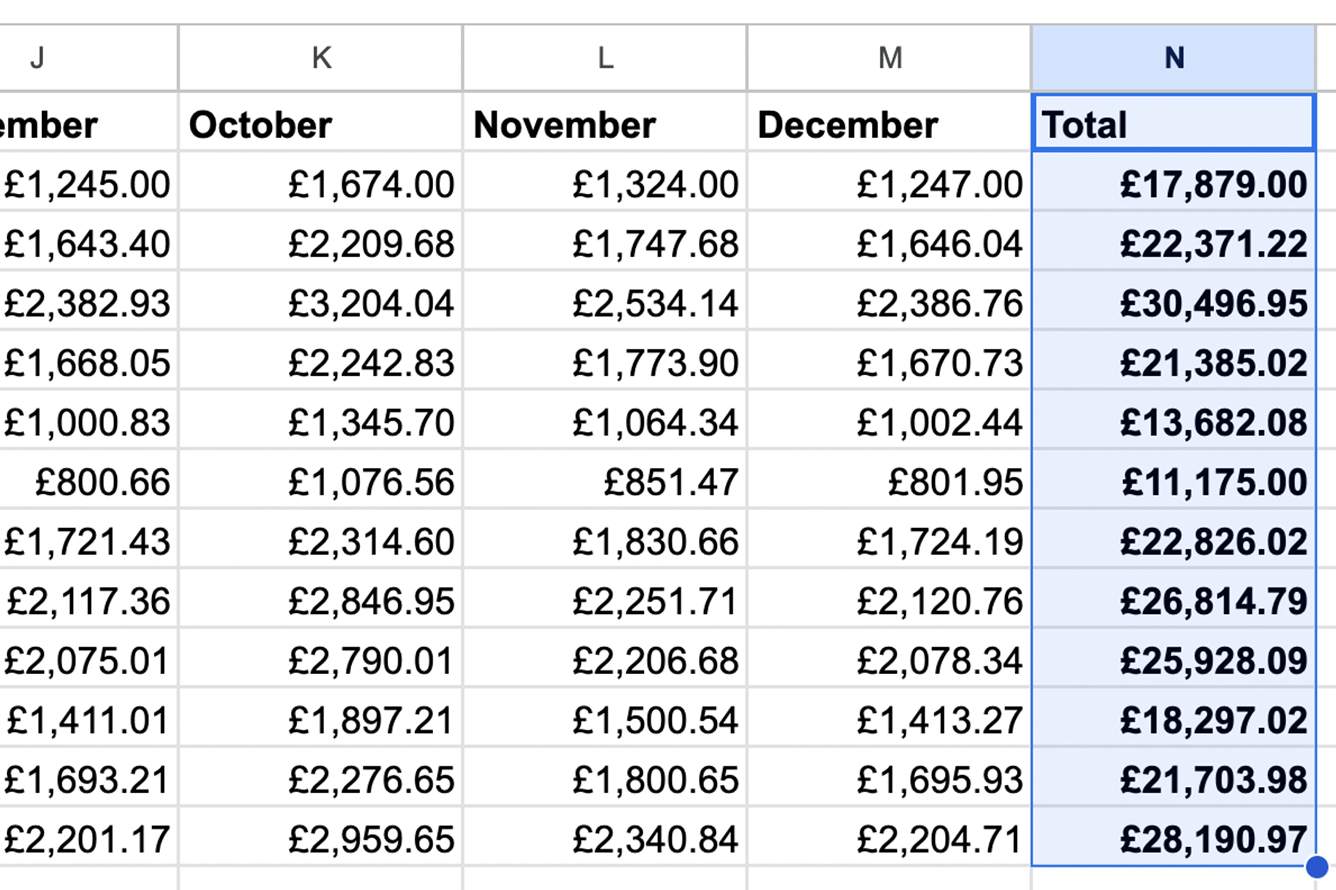1336x890 pixels.
Task: Select the cell containing £800.66
Action: 90,482
